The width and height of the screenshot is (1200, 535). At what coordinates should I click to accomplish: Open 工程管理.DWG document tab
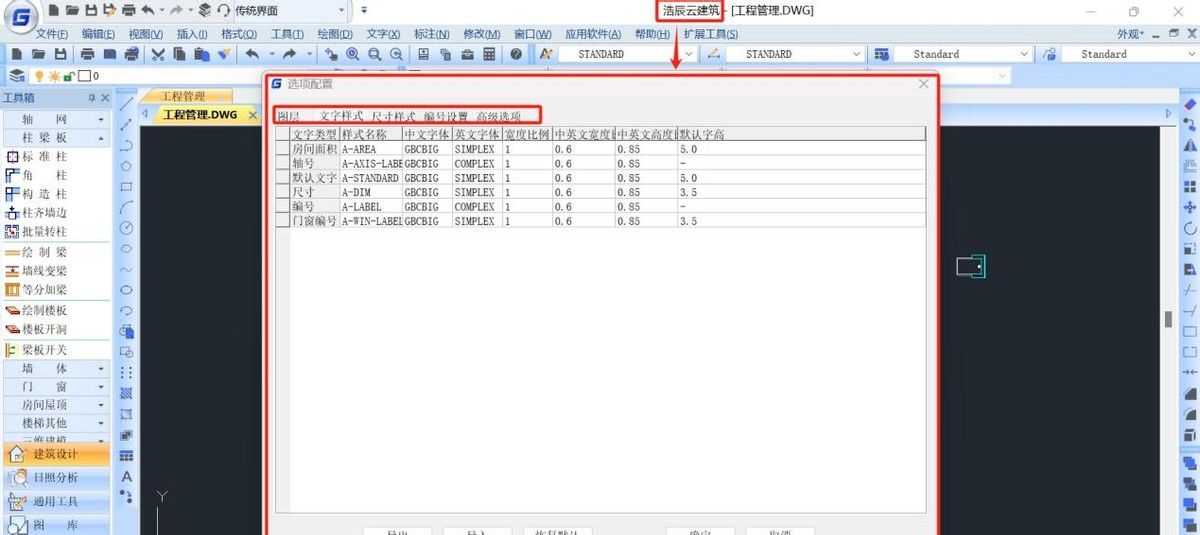pyautogui.click(x=200, y=115)
